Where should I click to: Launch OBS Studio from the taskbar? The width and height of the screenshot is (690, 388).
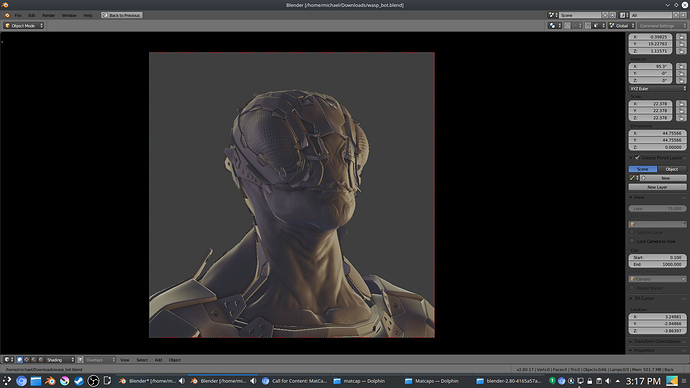point(93,381)
